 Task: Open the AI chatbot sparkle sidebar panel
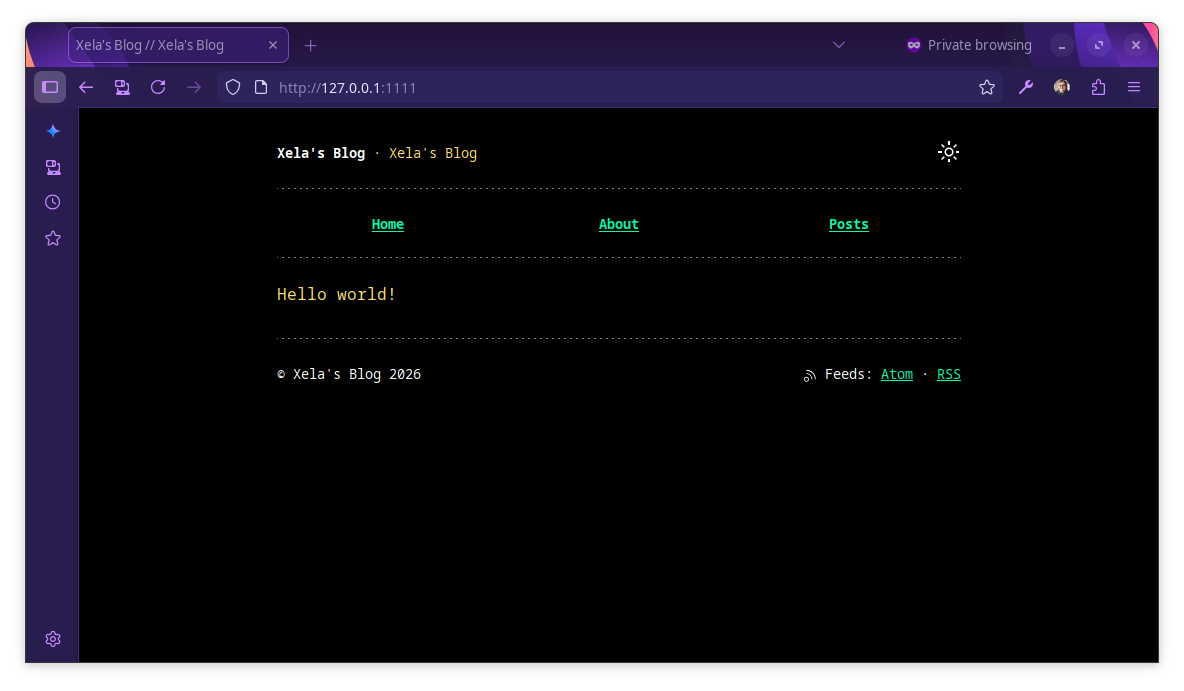coord(53,131)
